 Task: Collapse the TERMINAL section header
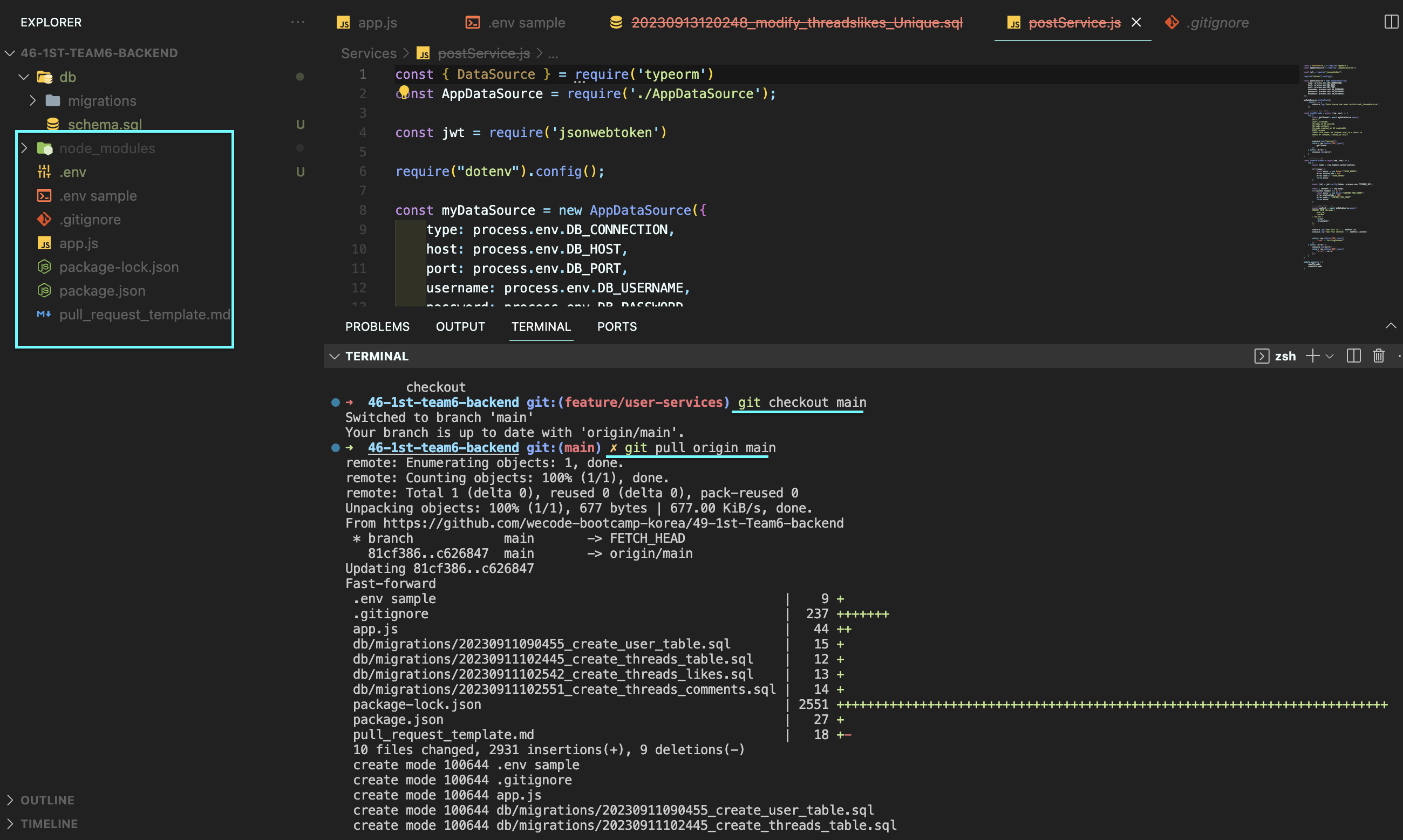(335, 356)
